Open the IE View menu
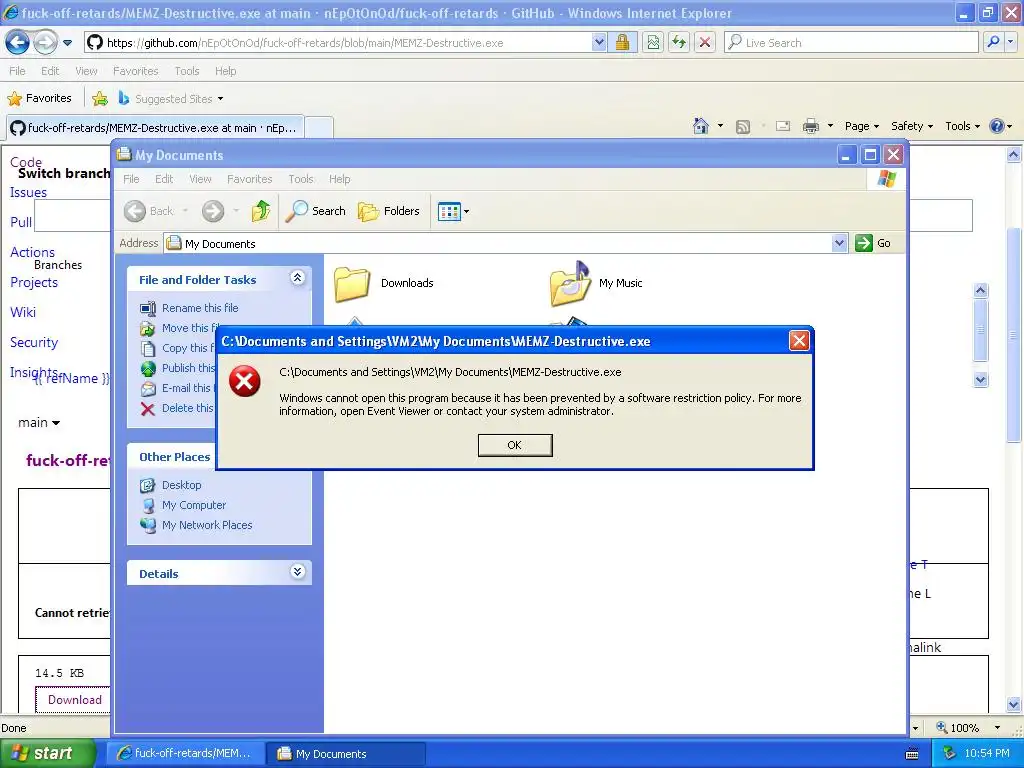 point(86,71)
